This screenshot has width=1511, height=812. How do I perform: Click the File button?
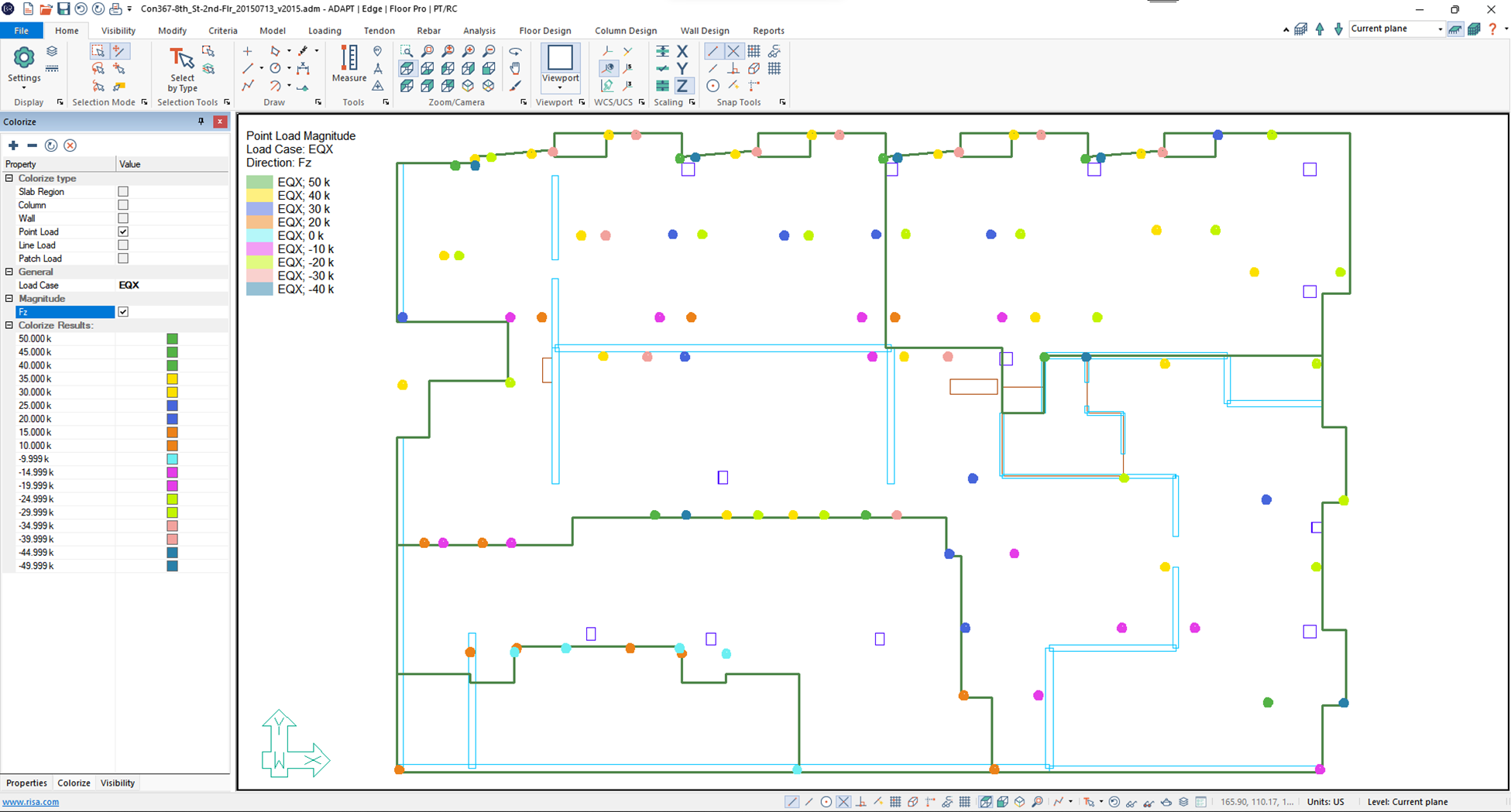tap(21, 31)
